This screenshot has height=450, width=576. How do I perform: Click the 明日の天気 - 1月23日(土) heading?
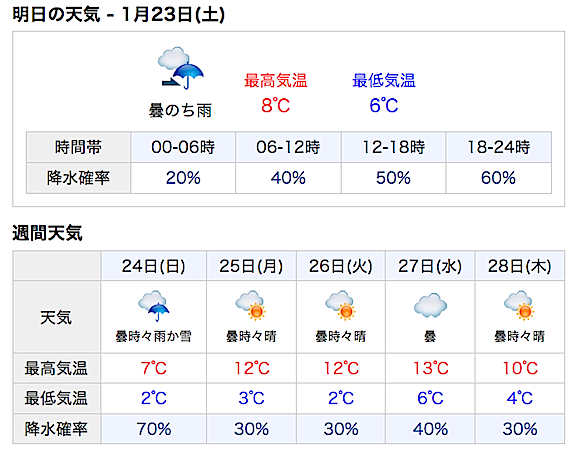[x=119, y=15]
